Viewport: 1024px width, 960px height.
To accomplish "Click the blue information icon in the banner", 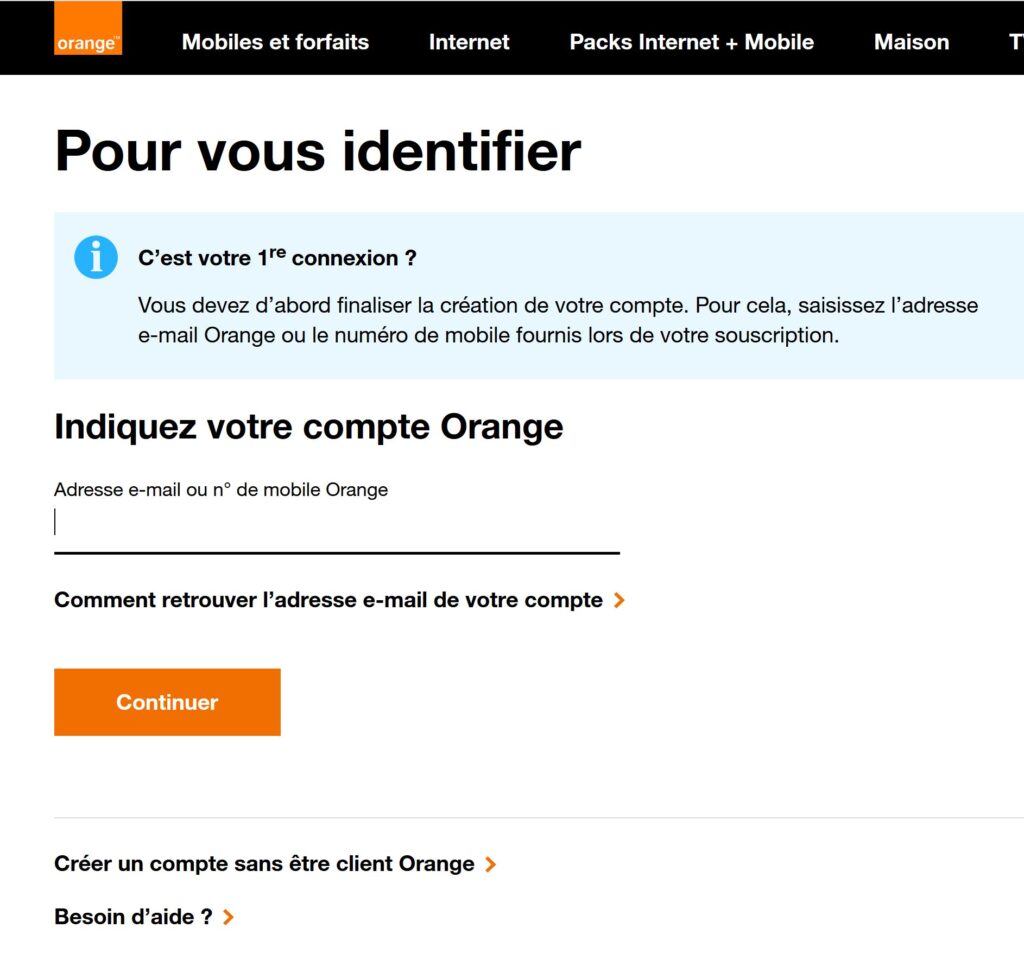I will point(95,256).
